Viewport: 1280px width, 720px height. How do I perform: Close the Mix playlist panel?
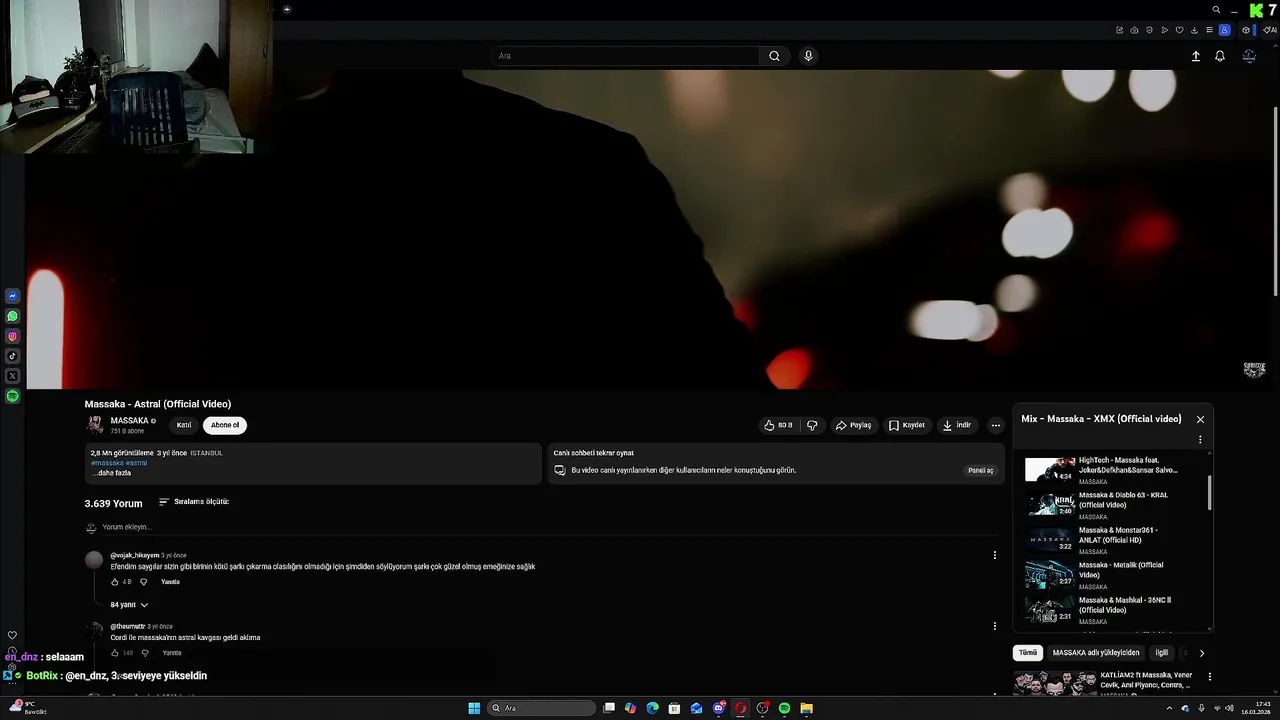pos(1200,420)
